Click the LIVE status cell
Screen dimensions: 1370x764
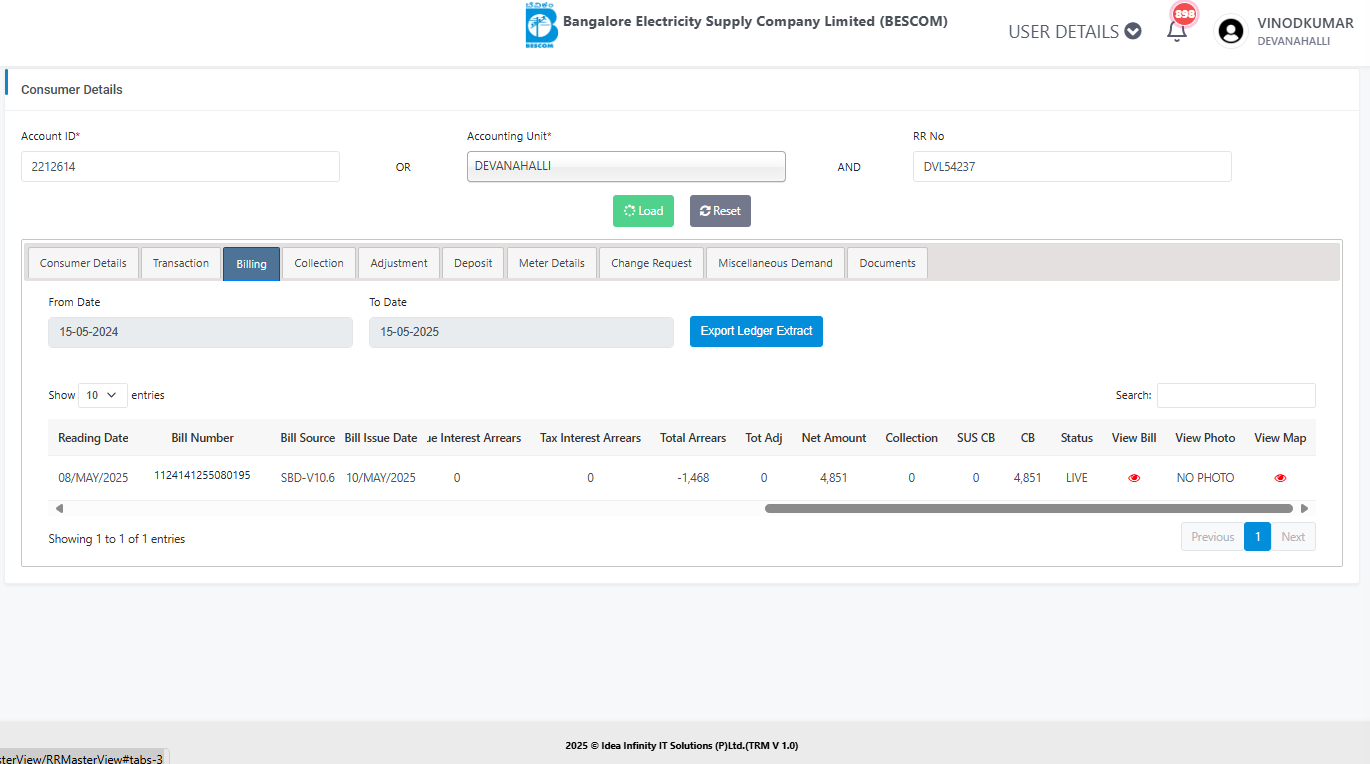click(1077, 478)
